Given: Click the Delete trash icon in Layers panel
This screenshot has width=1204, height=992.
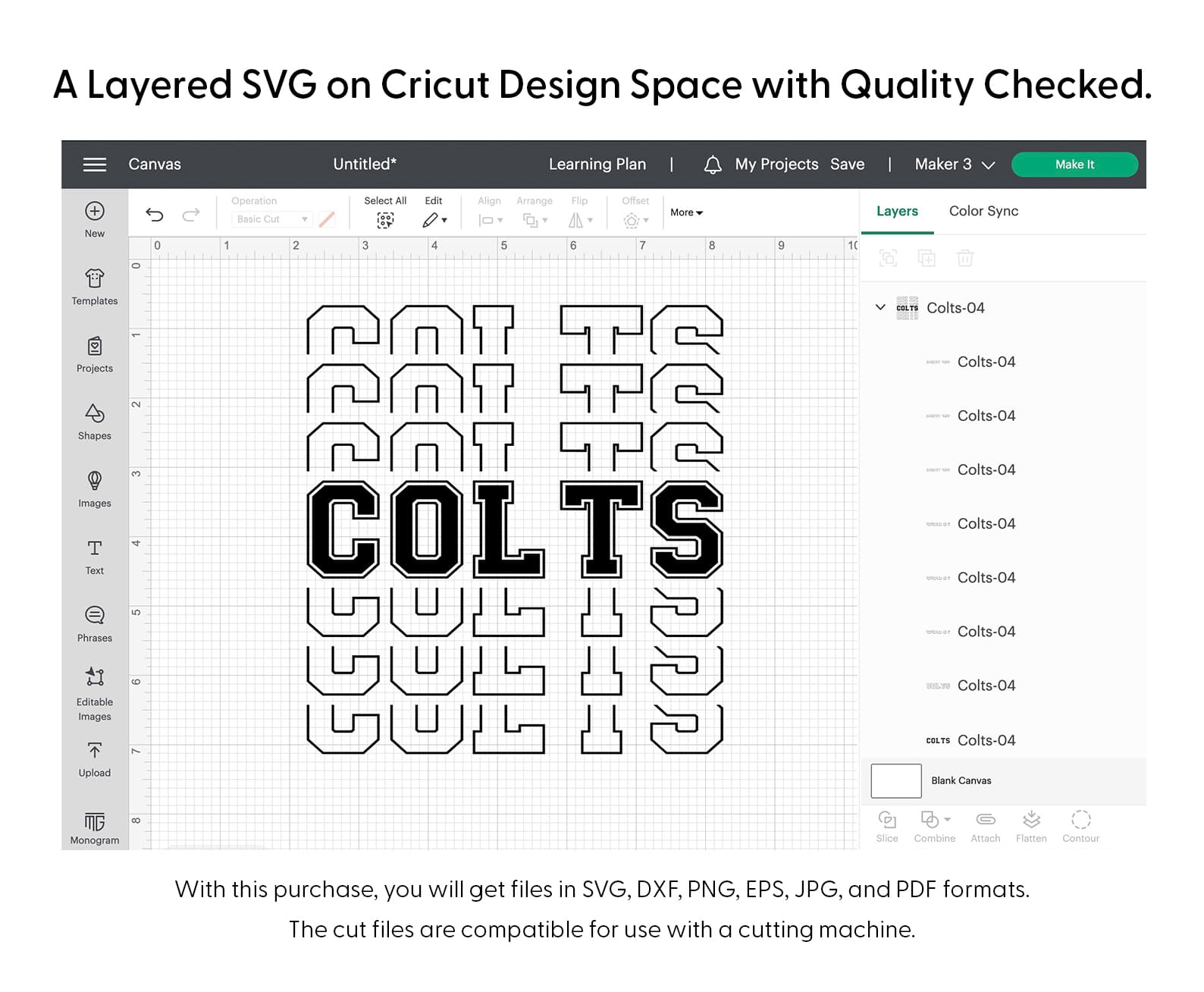Looking at the screenshot, I should [x=965, y=259].
